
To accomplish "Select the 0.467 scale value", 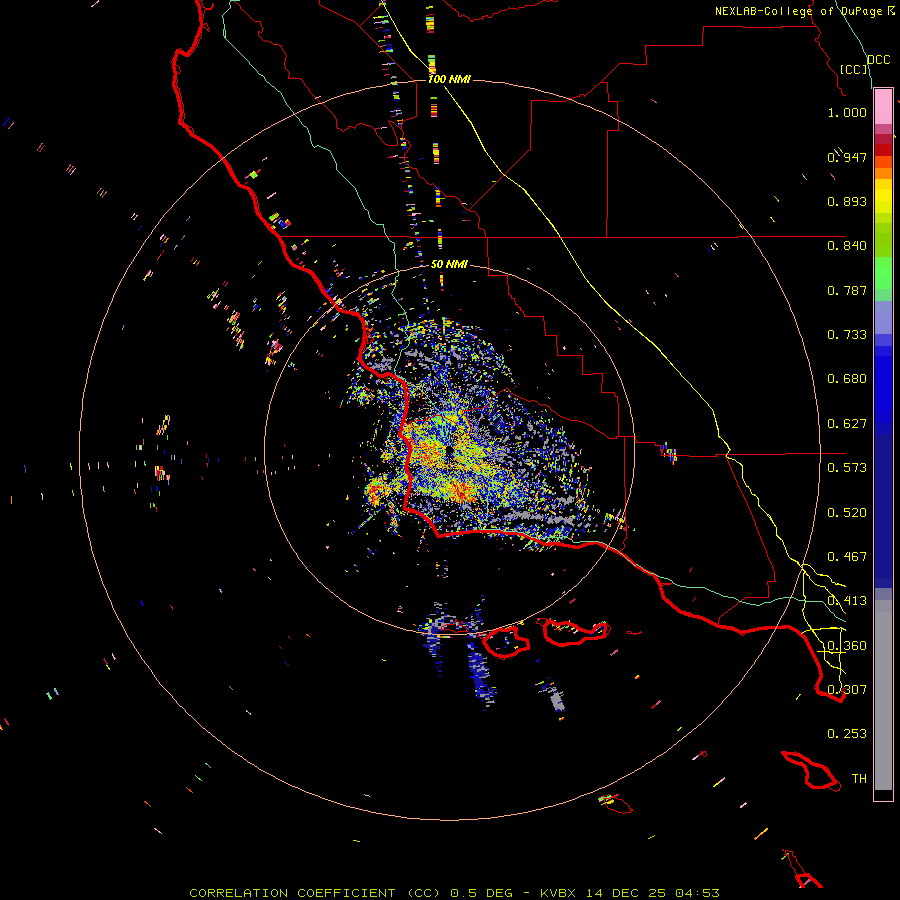I will 847,557.
